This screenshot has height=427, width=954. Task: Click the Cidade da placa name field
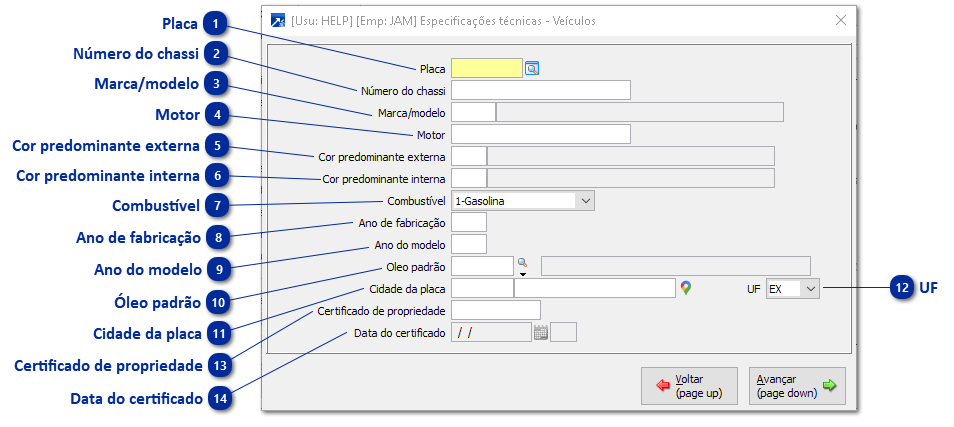coord(595,288)
